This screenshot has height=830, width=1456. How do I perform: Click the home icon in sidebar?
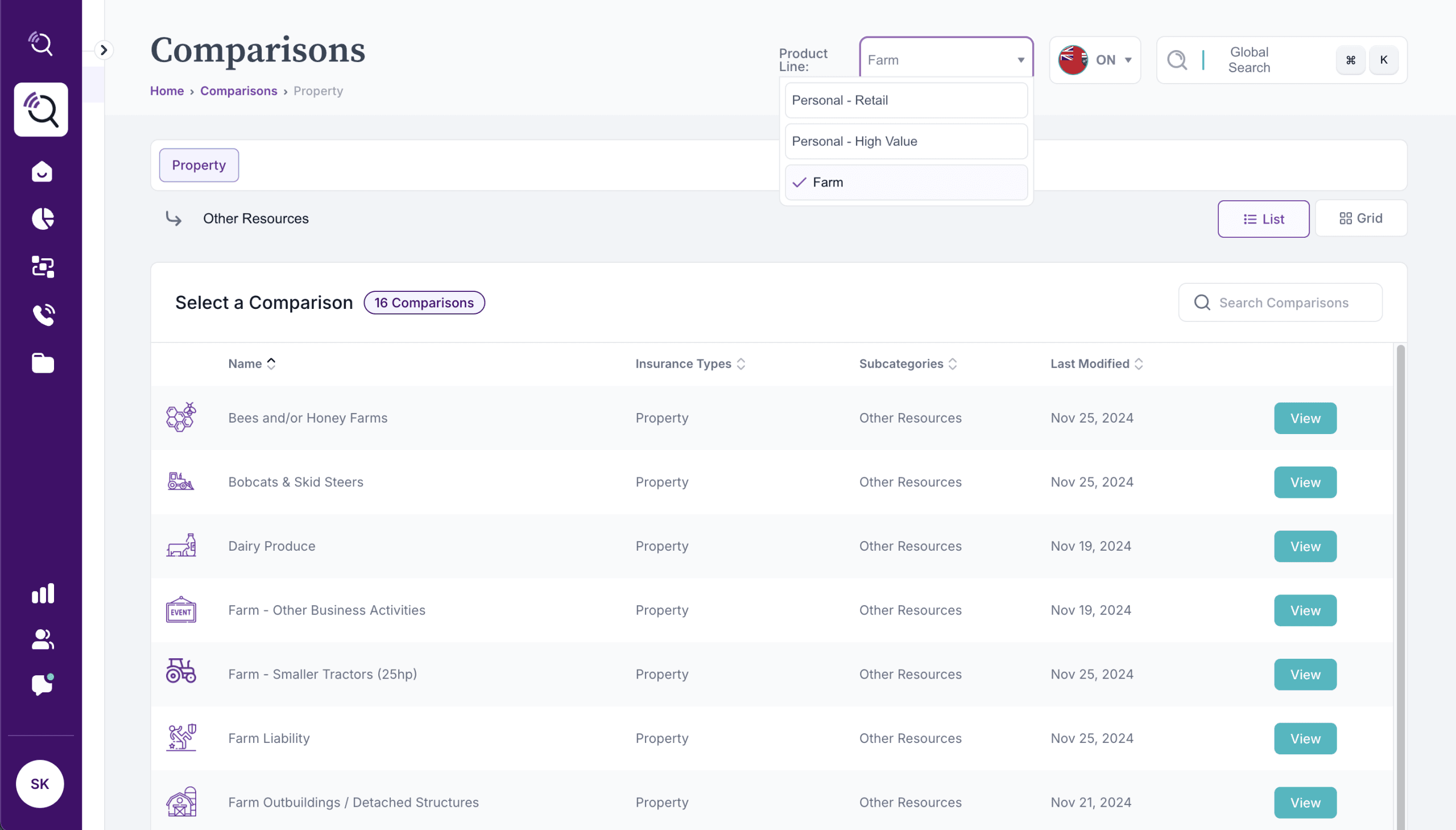tap(42, 171)
